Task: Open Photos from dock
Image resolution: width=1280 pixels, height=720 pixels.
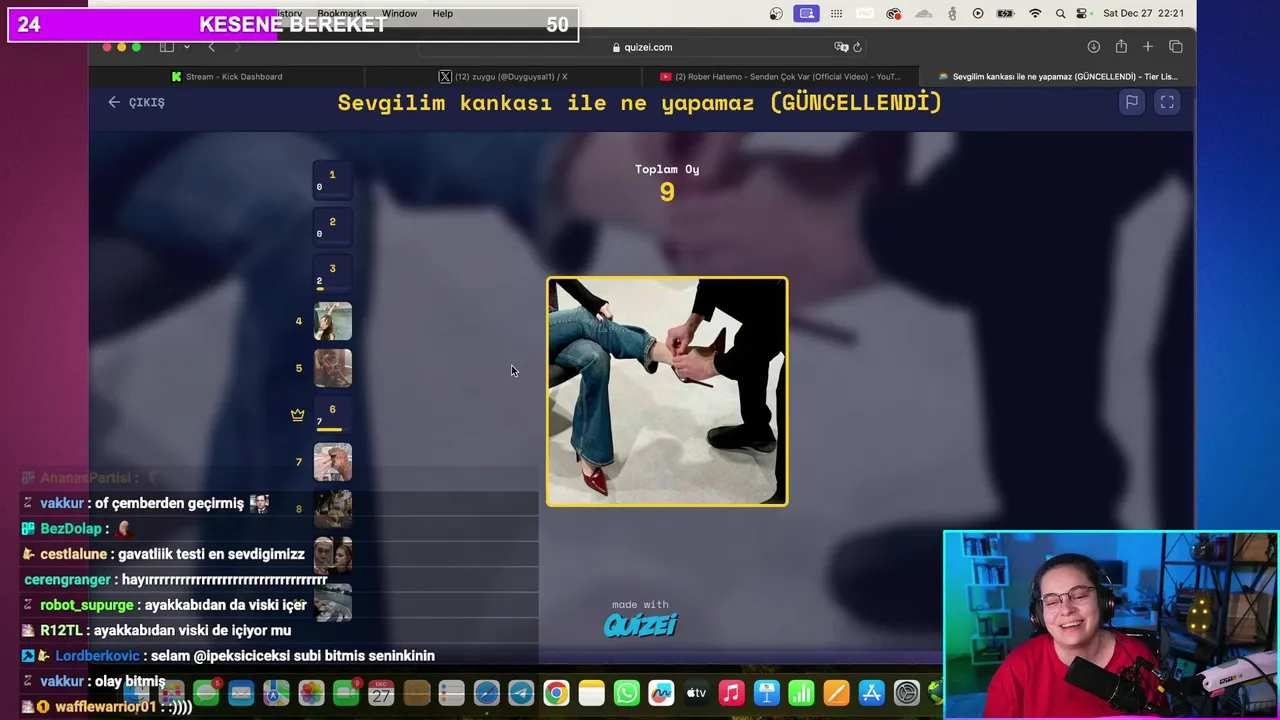Action: pyautogui.click(x=311, y=693)
